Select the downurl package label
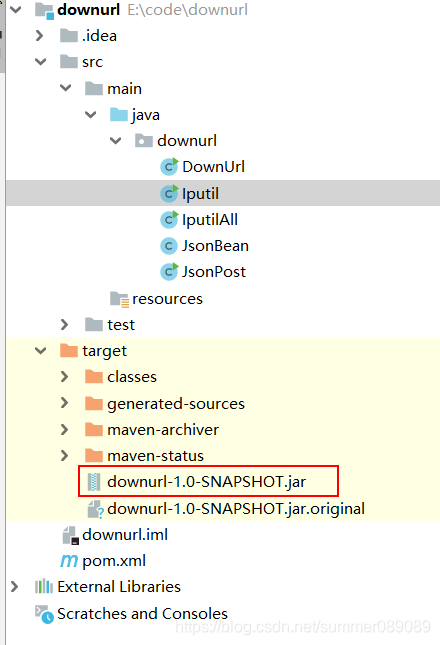This screenshot has width=440, height=645. (187, 141)
